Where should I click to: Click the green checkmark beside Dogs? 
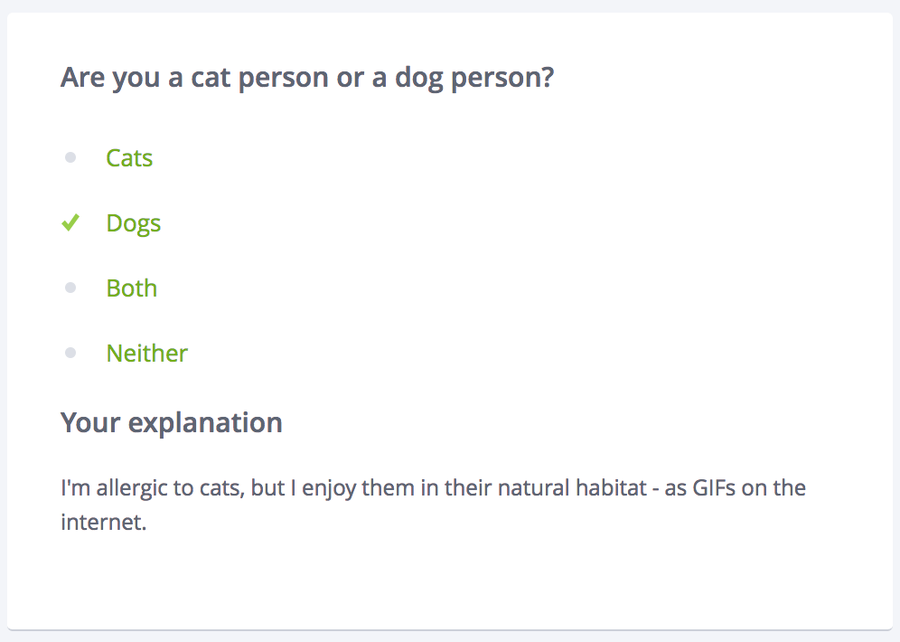point(70,223)
